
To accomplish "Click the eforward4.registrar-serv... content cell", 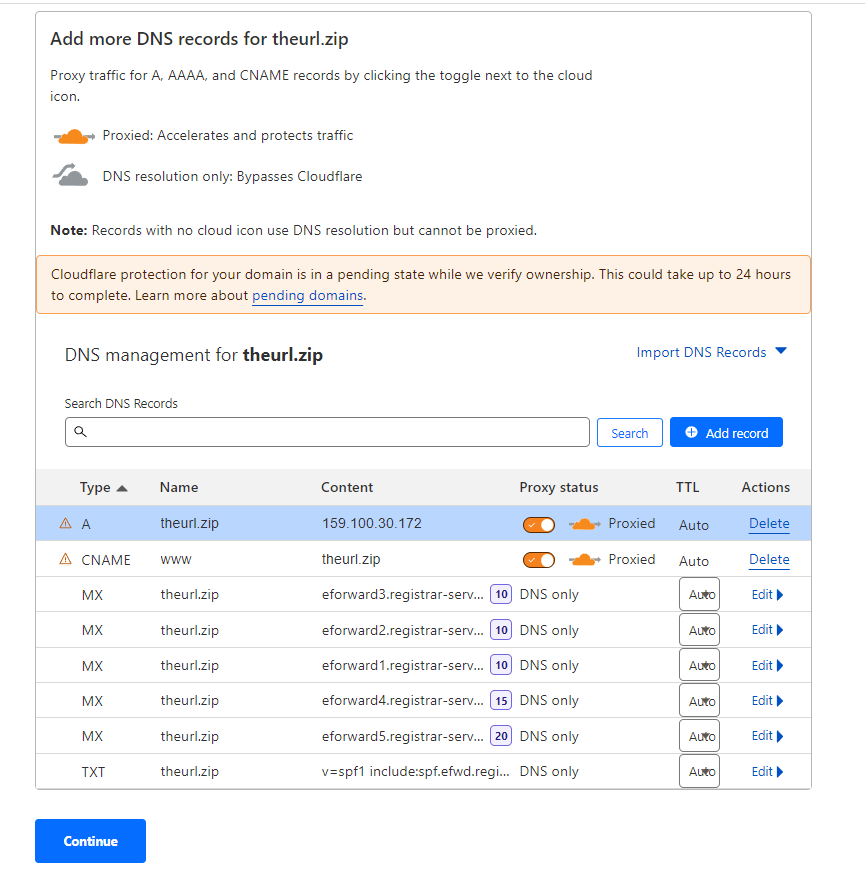I will [403, 701].
